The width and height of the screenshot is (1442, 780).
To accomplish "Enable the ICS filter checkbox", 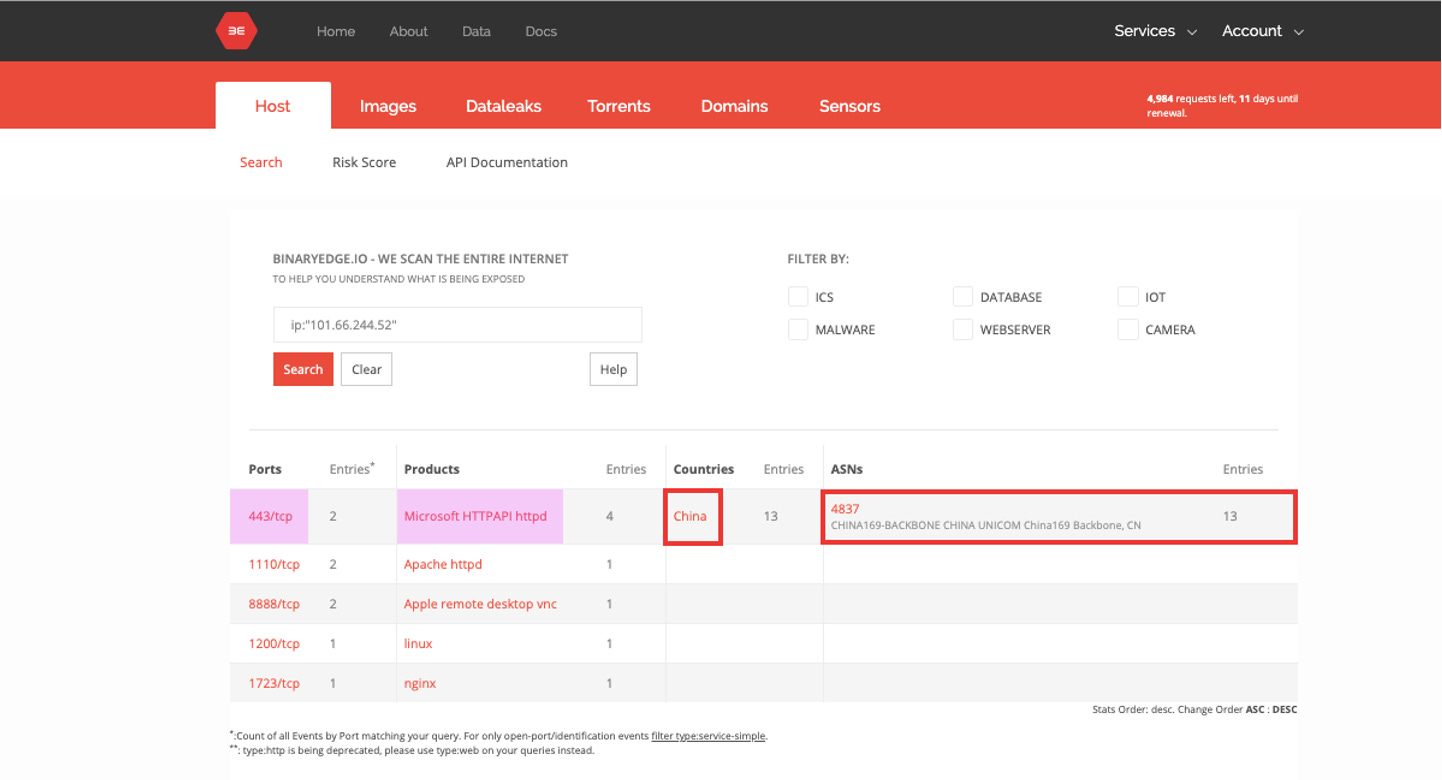I will [x=798, y=297].
